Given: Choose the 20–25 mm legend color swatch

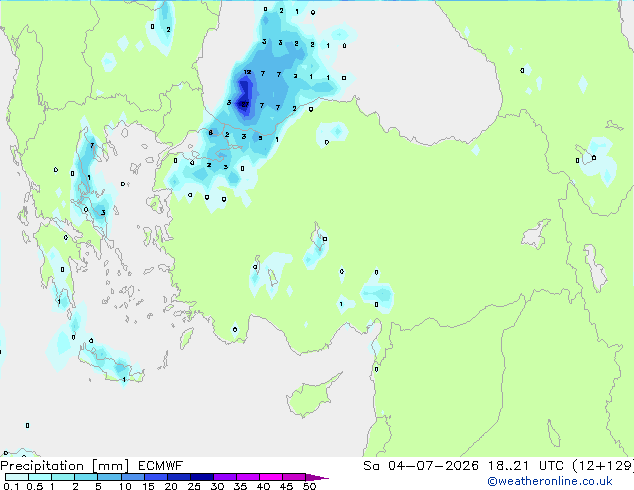Looking at the screenshot, I should click(x=179, y=477).
